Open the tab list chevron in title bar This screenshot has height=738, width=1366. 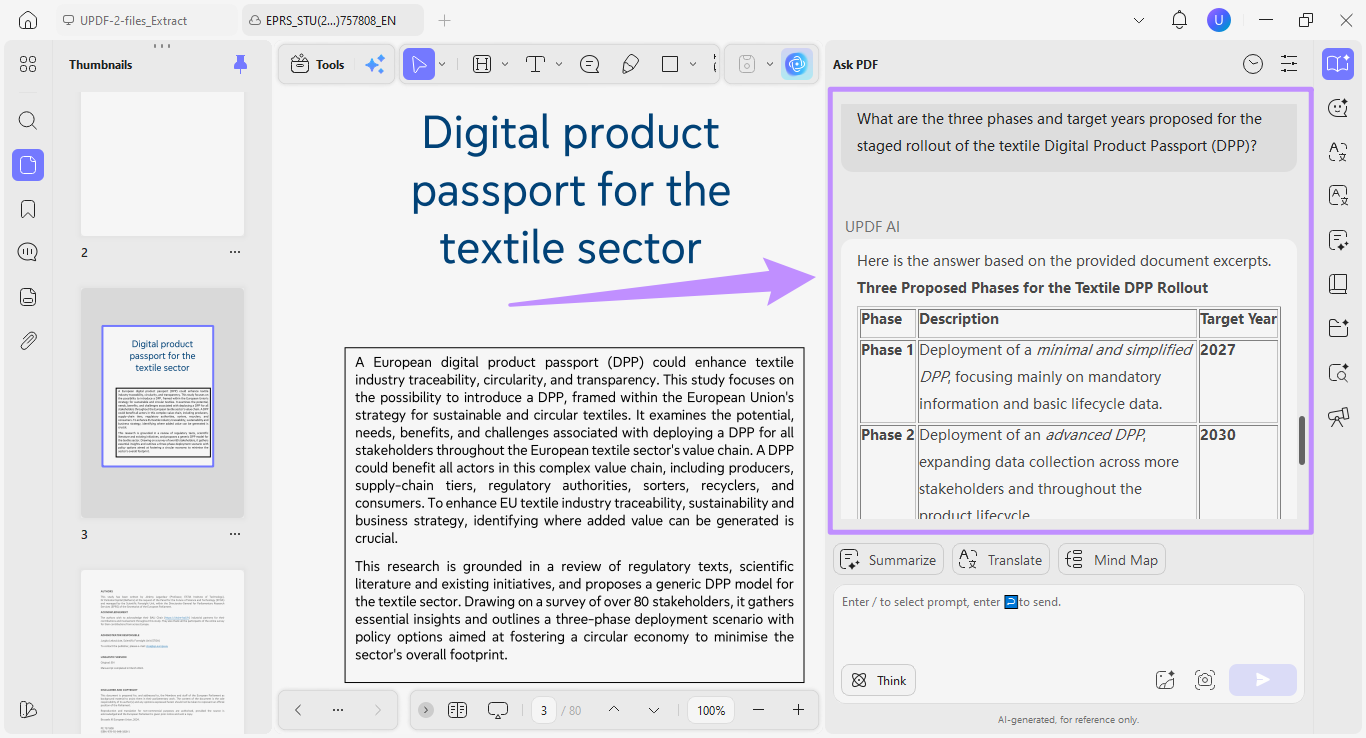[1139, 20]
